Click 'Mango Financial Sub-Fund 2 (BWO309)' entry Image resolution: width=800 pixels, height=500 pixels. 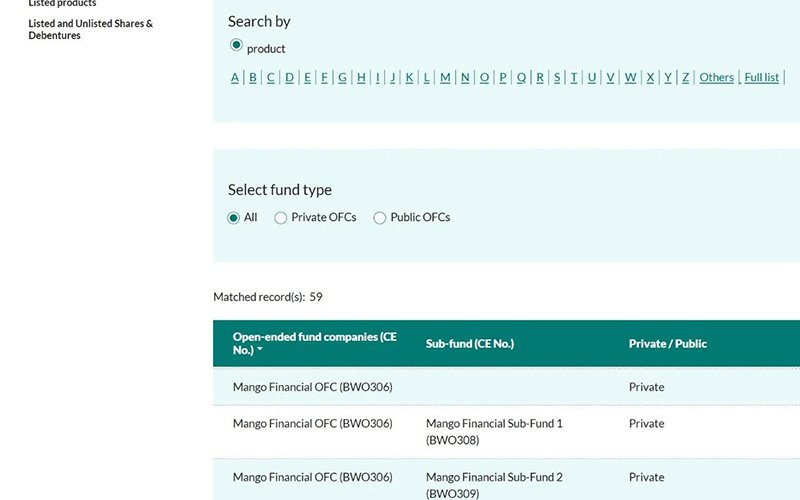tap(494, 484)
